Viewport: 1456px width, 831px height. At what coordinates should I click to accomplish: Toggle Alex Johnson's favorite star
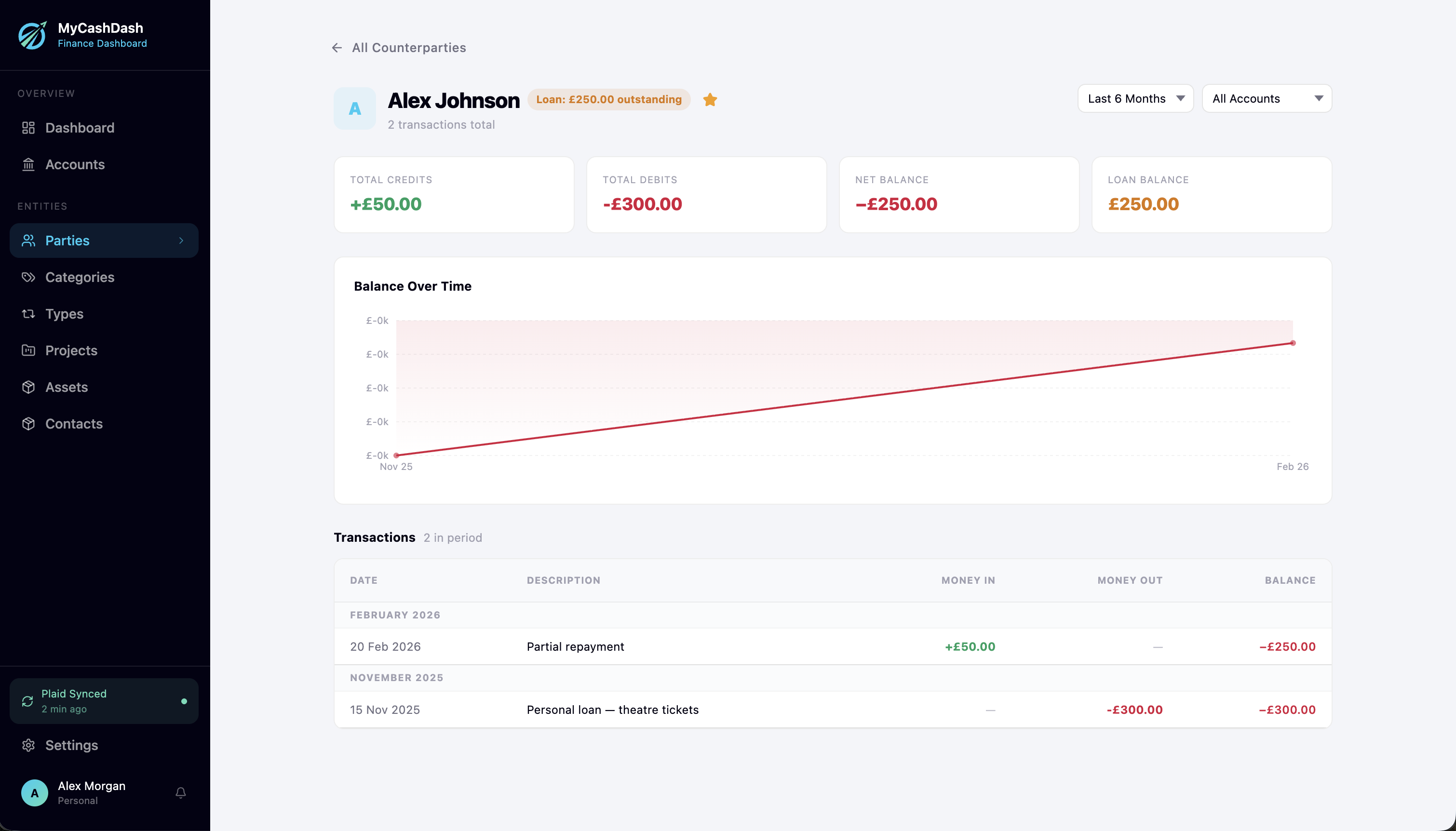click(x=710, y=99)
